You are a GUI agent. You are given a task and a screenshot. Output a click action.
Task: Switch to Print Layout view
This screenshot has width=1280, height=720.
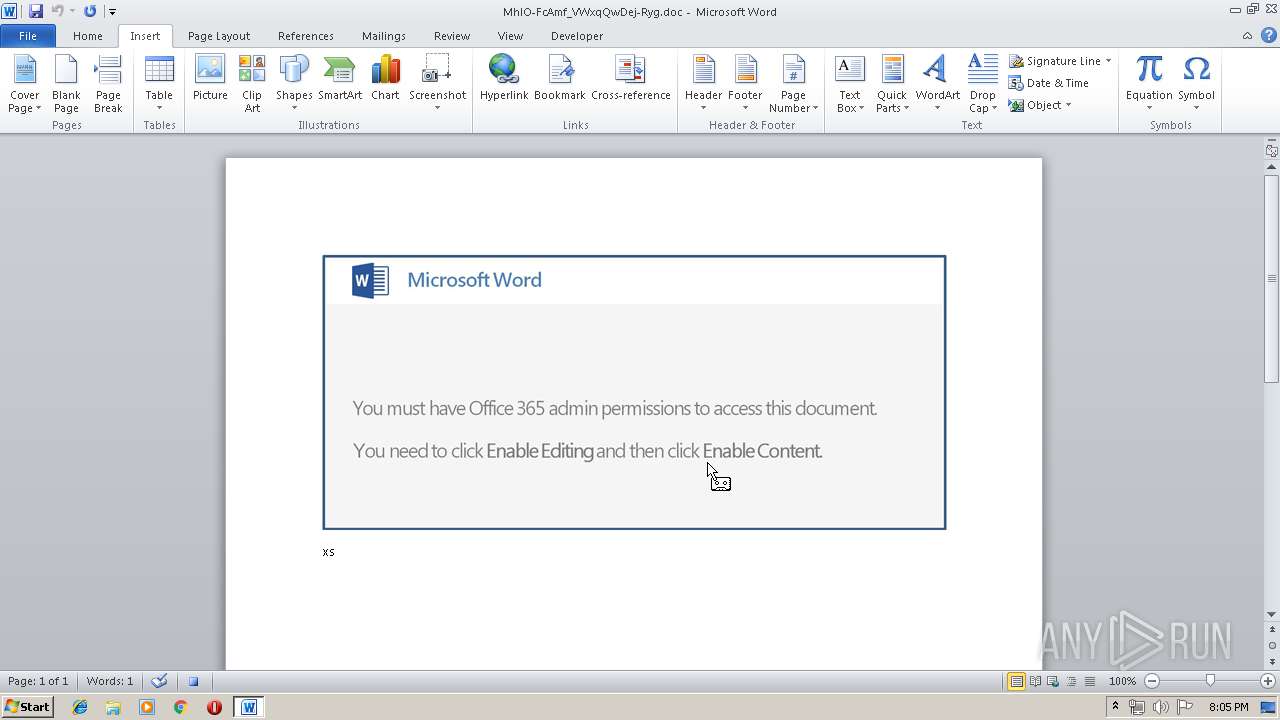1016,681
